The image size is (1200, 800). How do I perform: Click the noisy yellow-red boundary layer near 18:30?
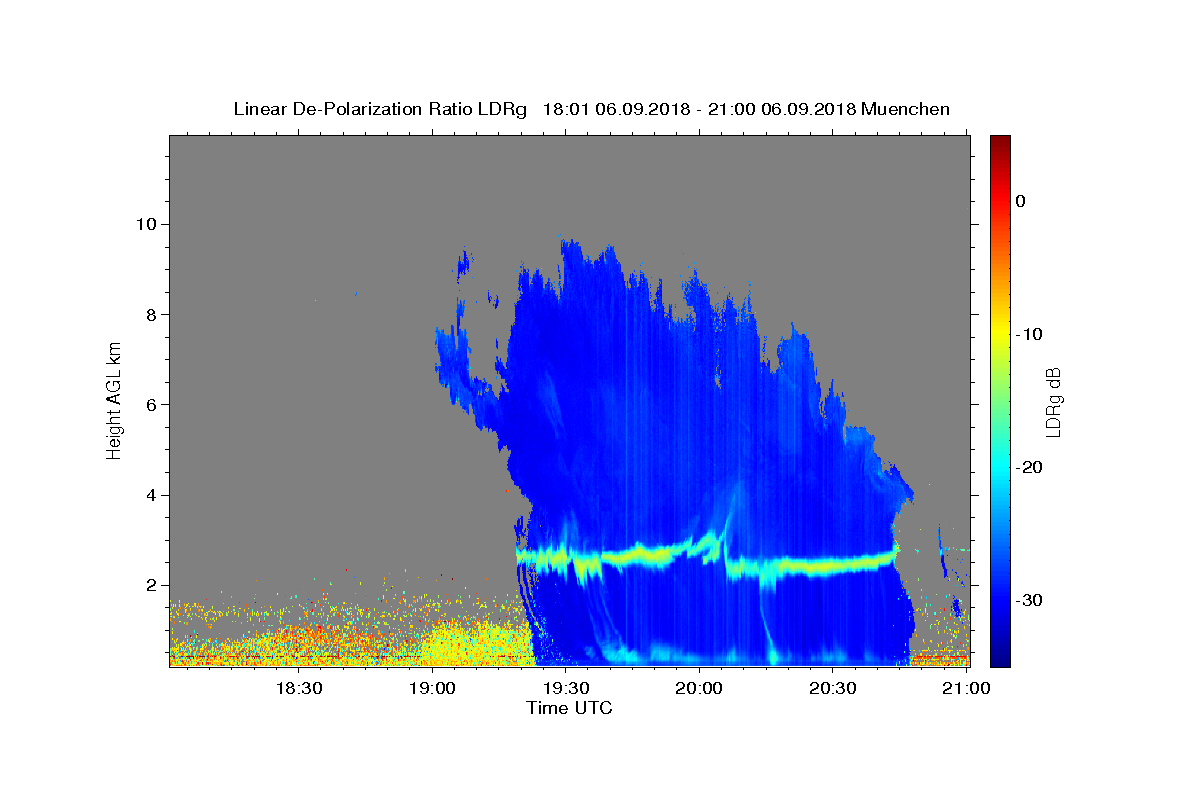pyautogui.click(x=298, y=640)
